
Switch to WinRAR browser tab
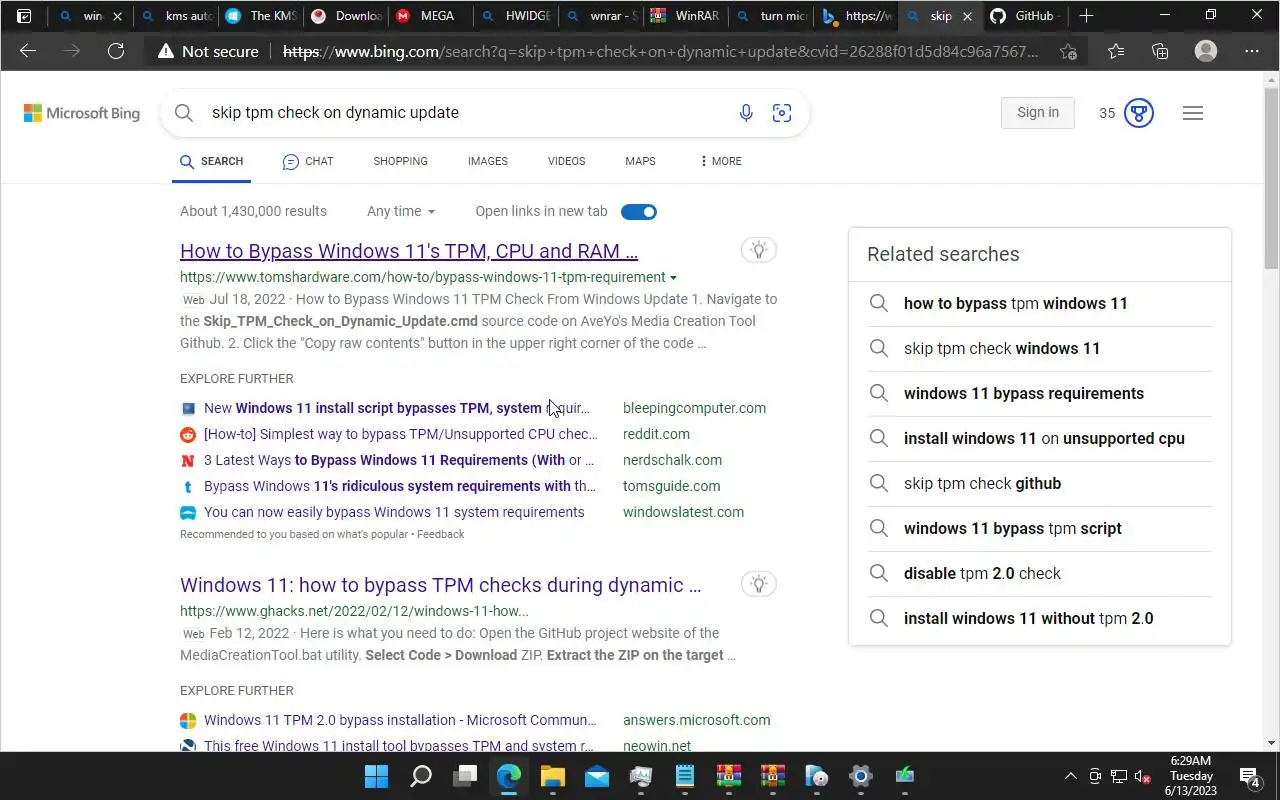[x=684, y=16]
